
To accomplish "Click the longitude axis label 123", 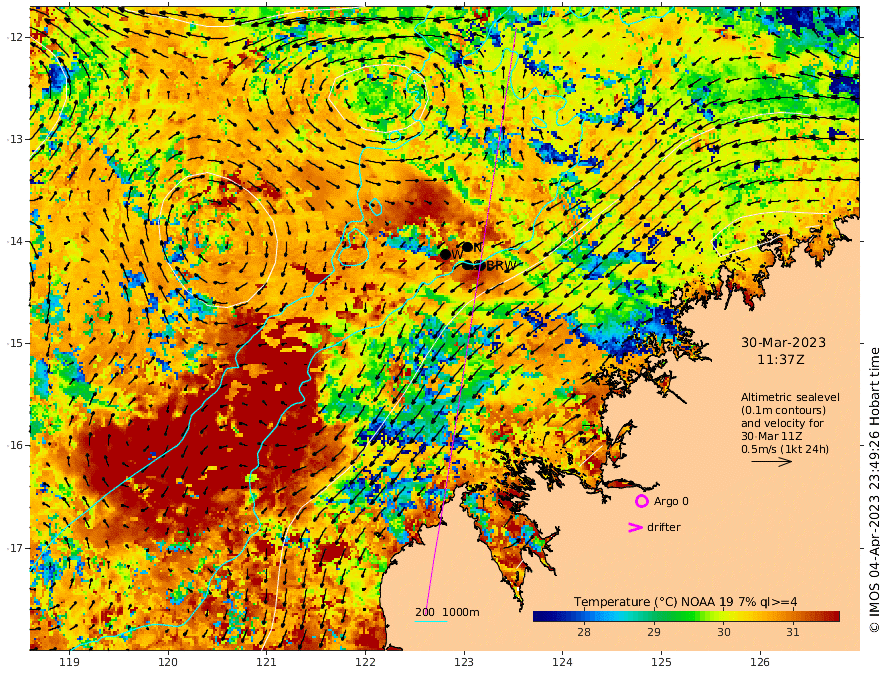I will click(464, 663).
